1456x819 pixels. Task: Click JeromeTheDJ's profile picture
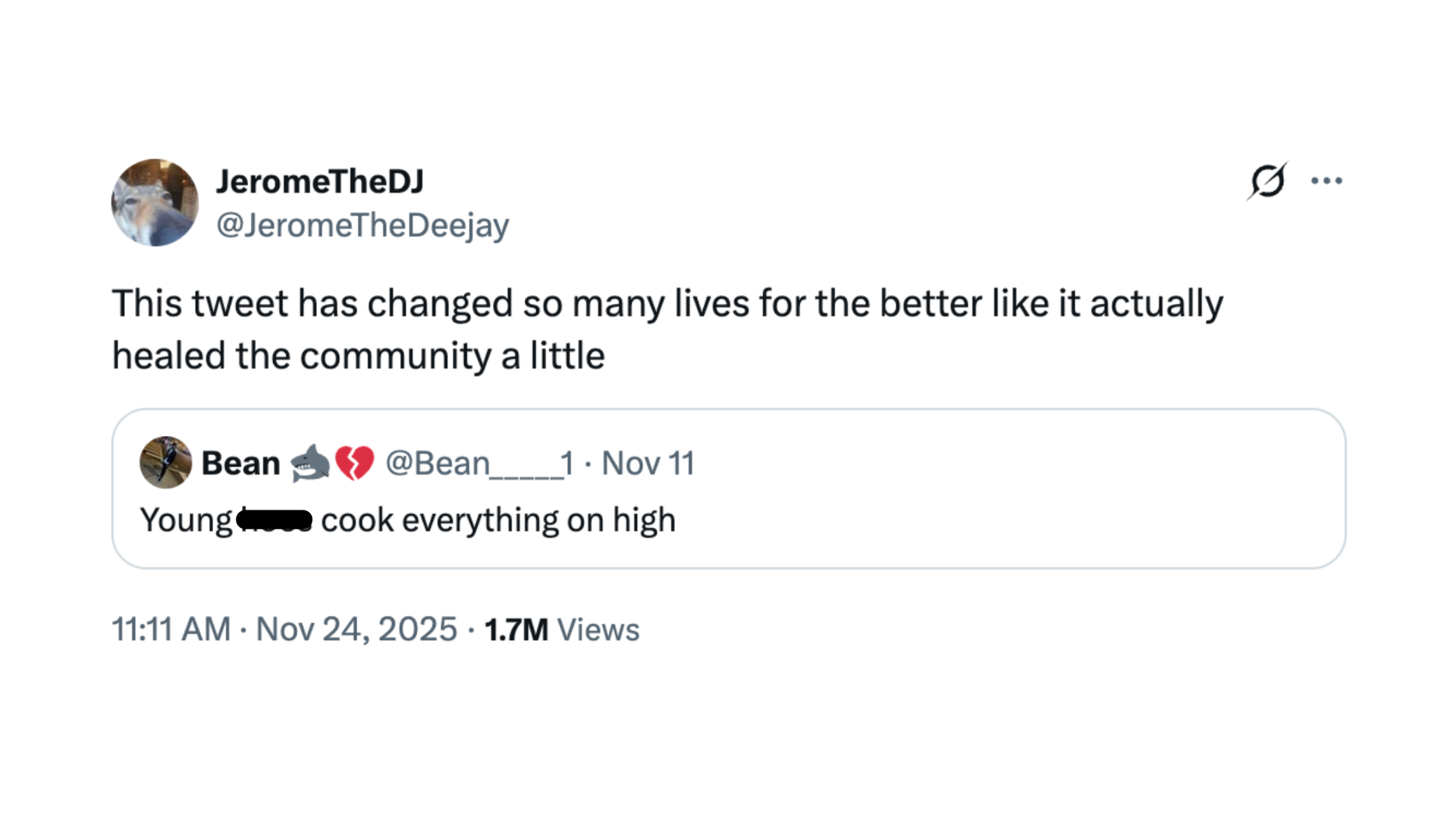[x=155, y=202]
